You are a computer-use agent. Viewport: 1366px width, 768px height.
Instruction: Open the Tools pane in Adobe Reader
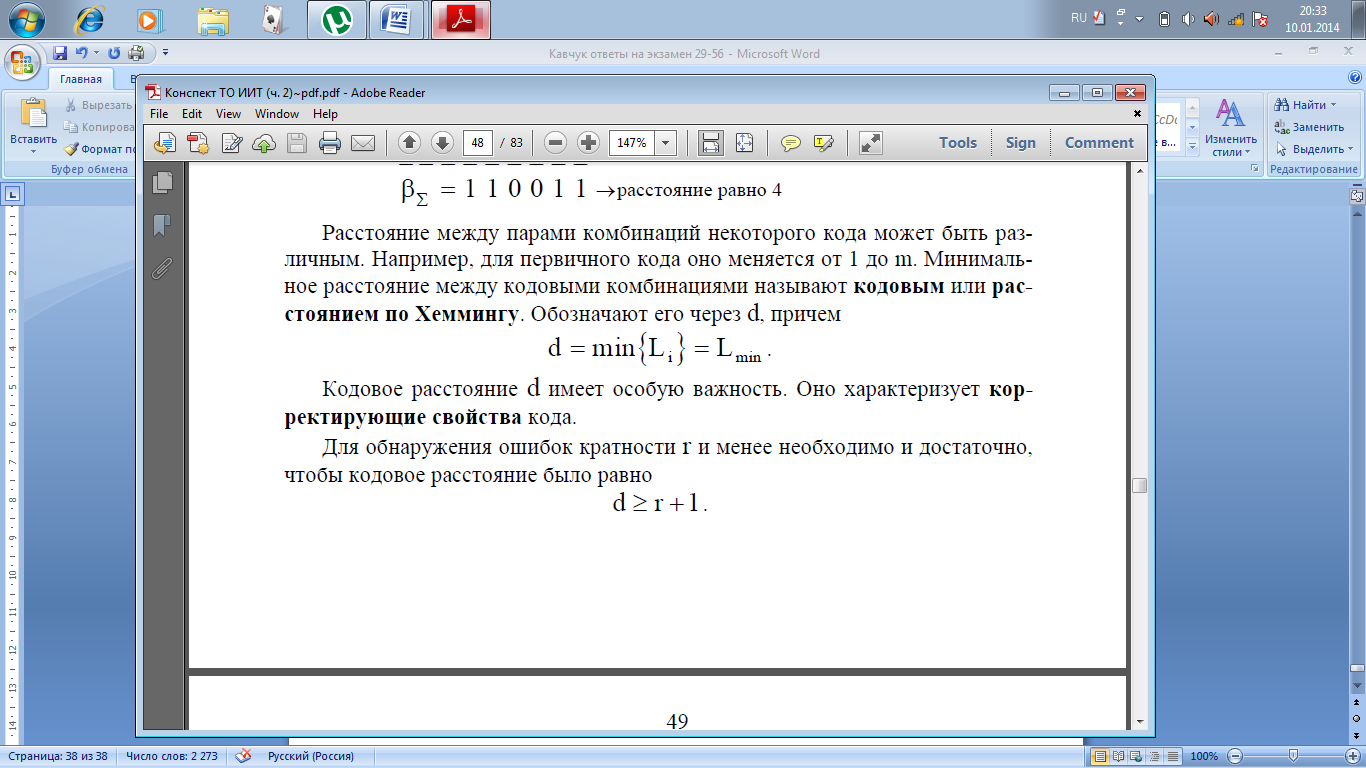pyautogui.click(x=958, y=143)
